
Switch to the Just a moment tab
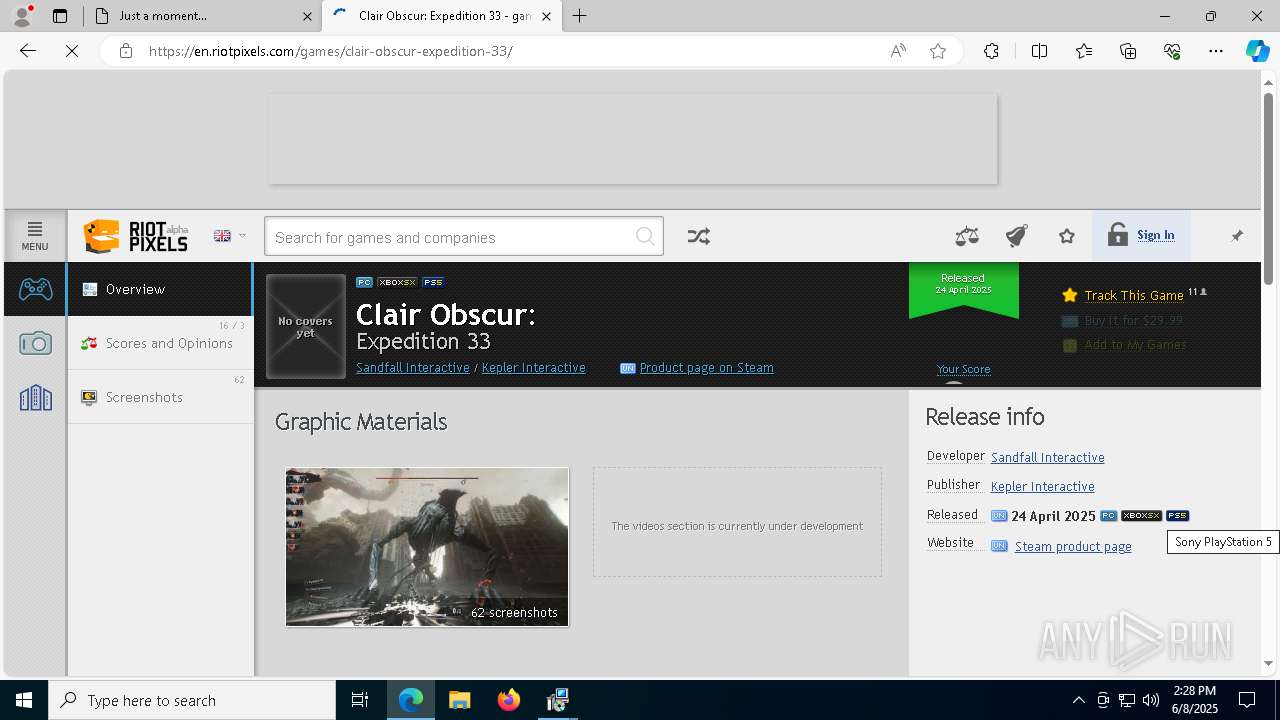[x=203, y=16]
